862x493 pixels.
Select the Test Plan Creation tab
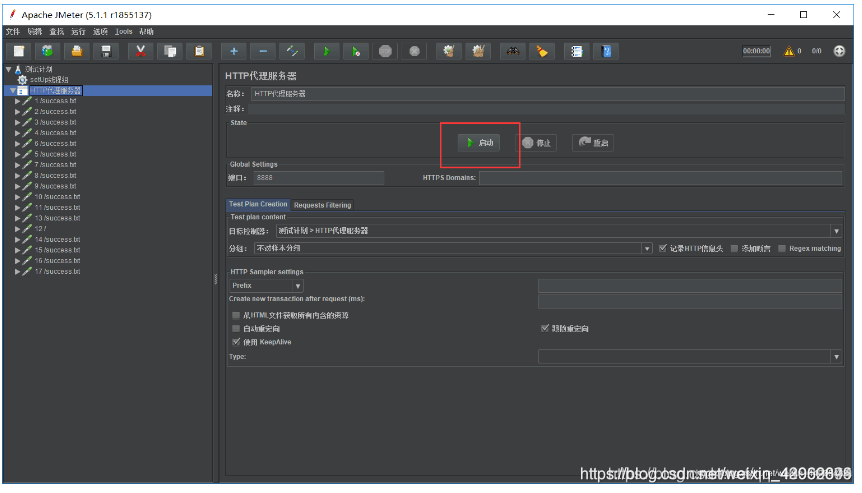pos(258,204)
